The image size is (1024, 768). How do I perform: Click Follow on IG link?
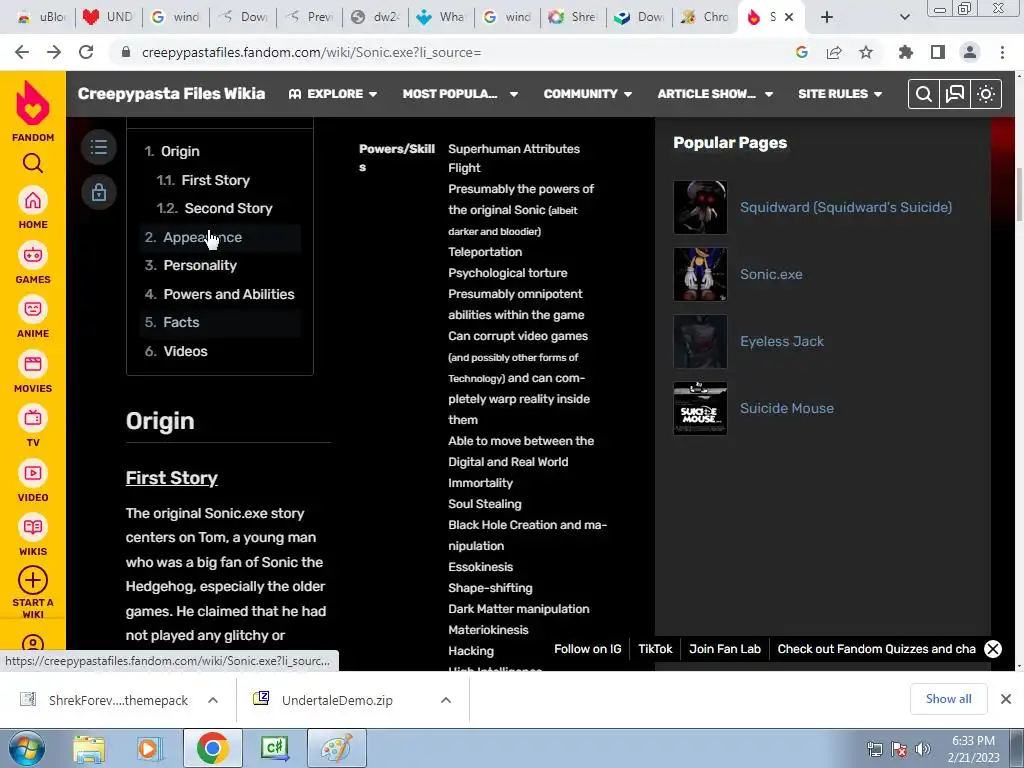(x=587, y=648)
